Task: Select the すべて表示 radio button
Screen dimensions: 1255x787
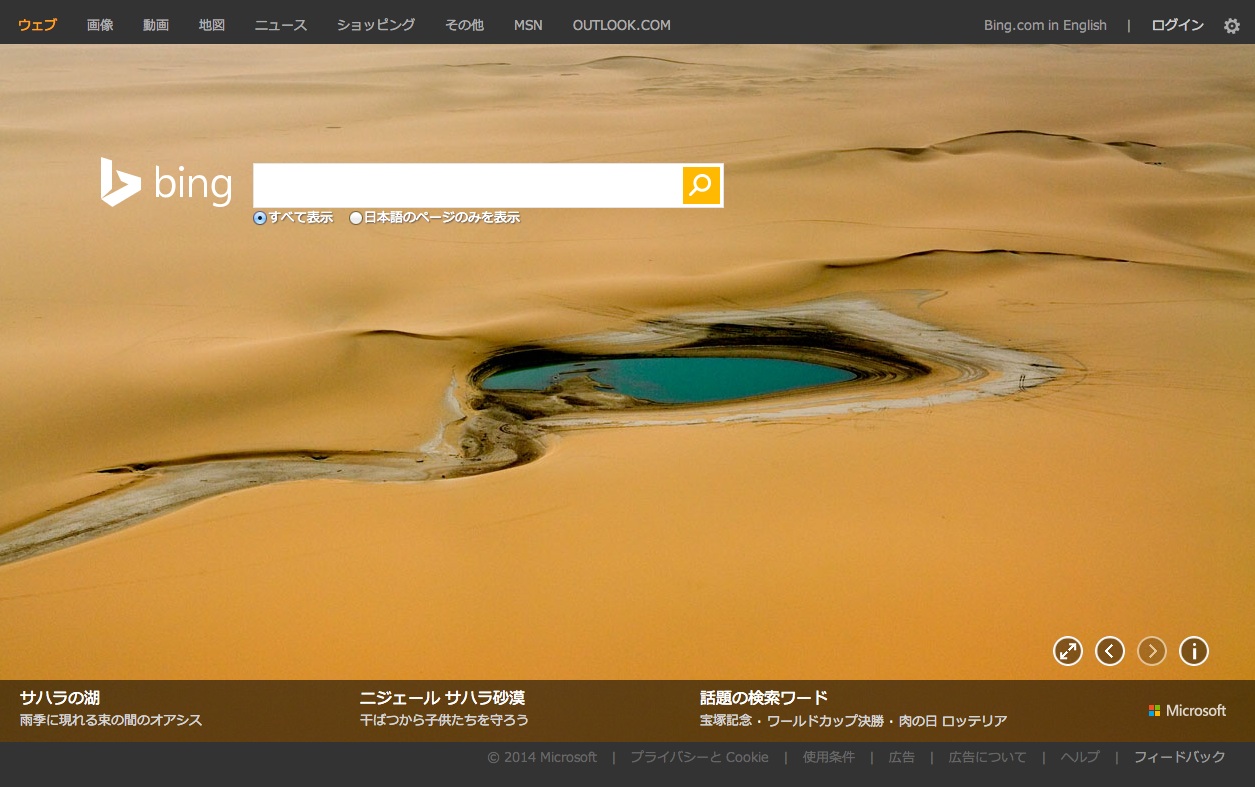Action: click(x=260, y=218)
